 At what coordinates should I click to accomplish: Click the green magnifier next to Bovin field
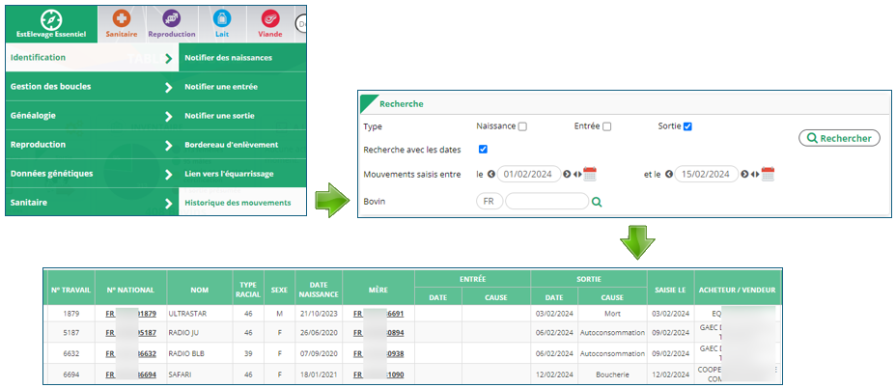597,202
